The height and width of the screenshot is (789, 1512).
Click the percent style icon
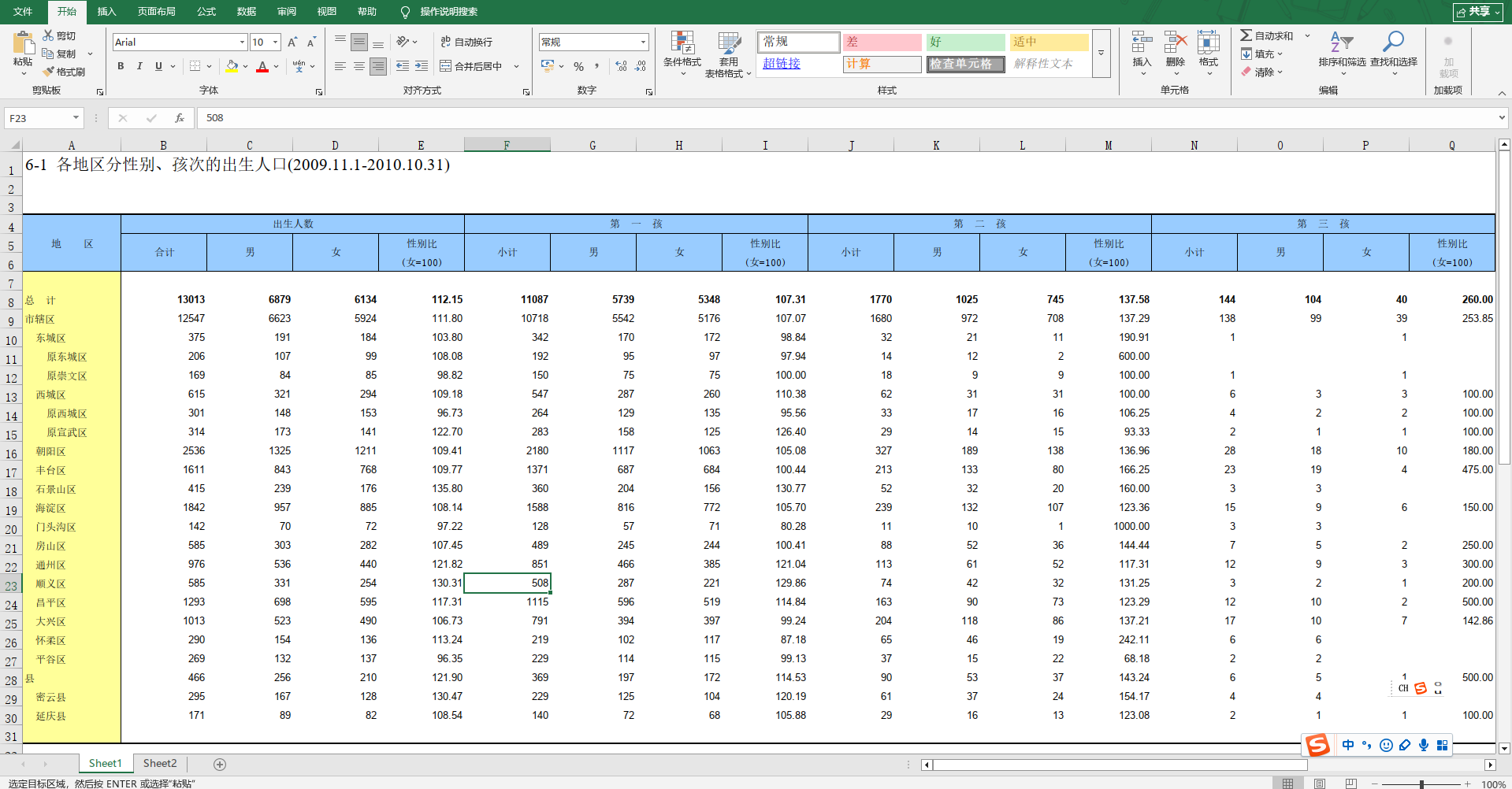pos(579,66)
